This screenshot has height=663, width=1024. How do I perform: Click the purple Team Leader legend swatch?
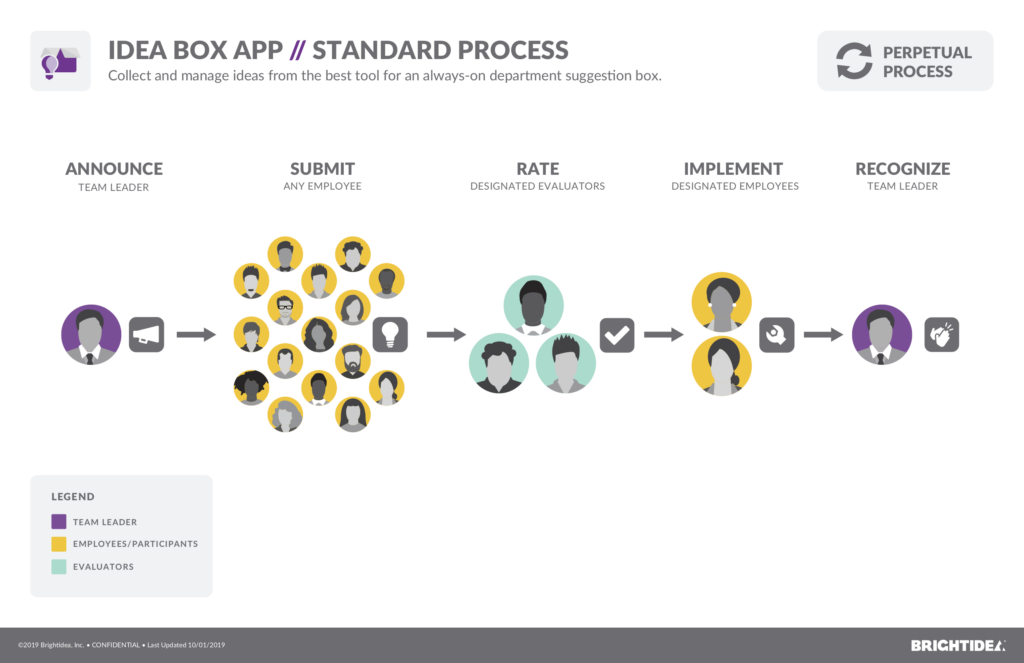59,521
